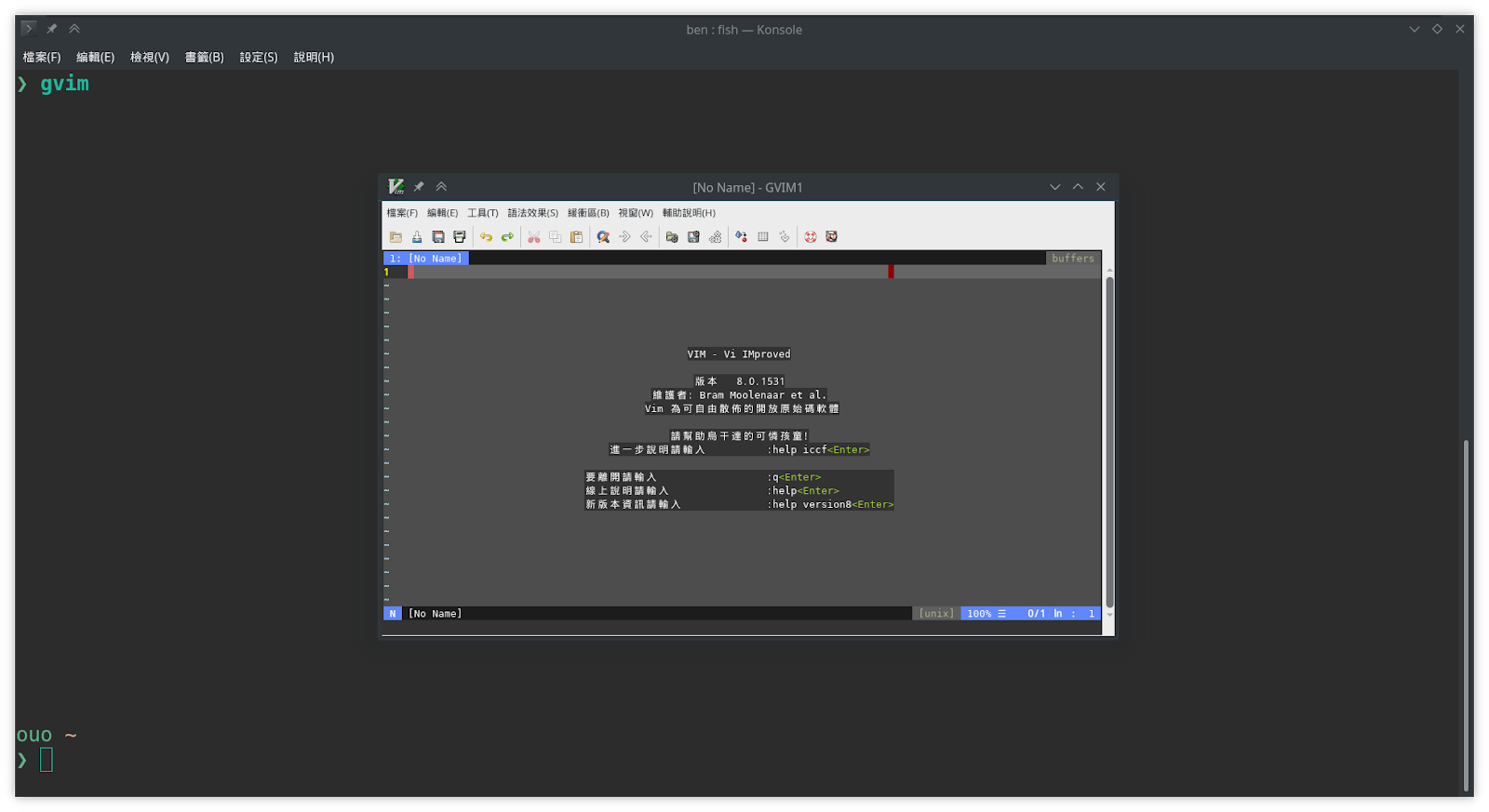This screenshot has width=1489, height=812.
Task: Select the '1: [No Name]' buffer tab
Action: pyautogui.click(x=426, y=259)
